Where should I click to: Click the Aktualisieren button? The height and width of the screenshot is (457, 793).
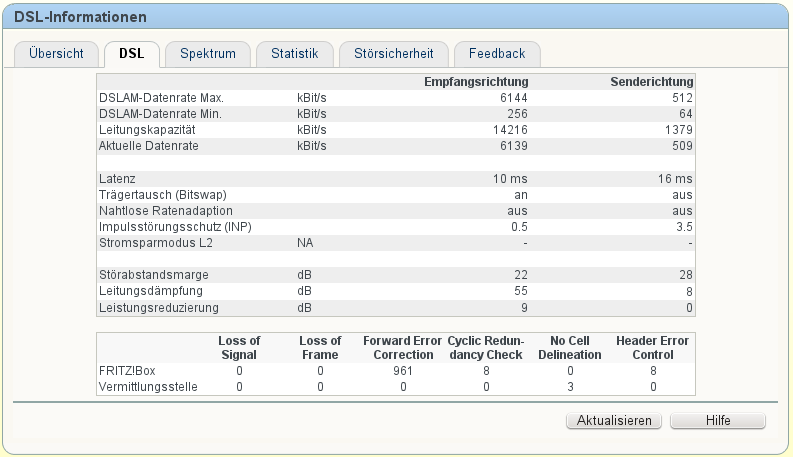click(614, 421)
